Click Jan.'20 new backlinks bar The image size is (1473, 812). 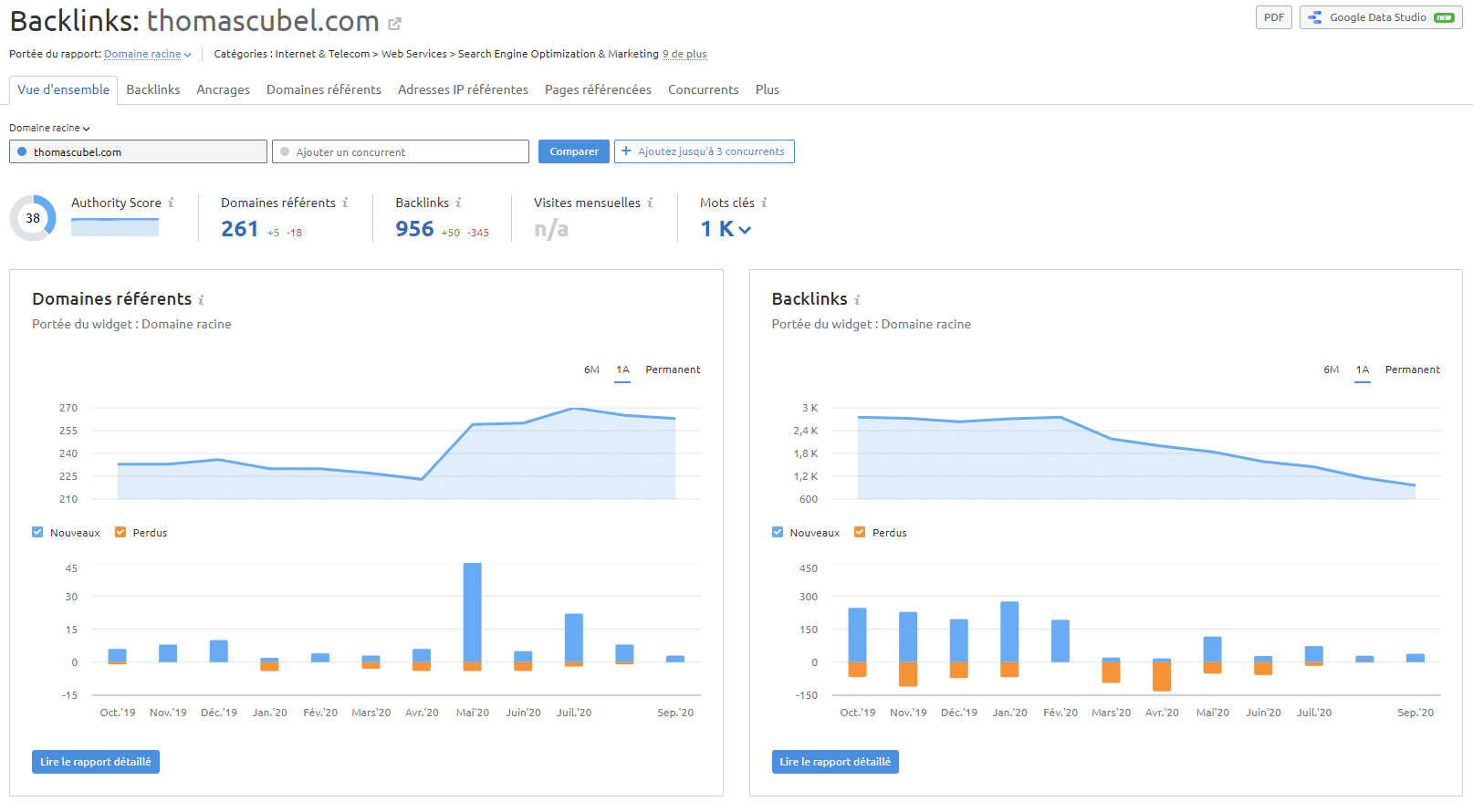[1009, 631]
